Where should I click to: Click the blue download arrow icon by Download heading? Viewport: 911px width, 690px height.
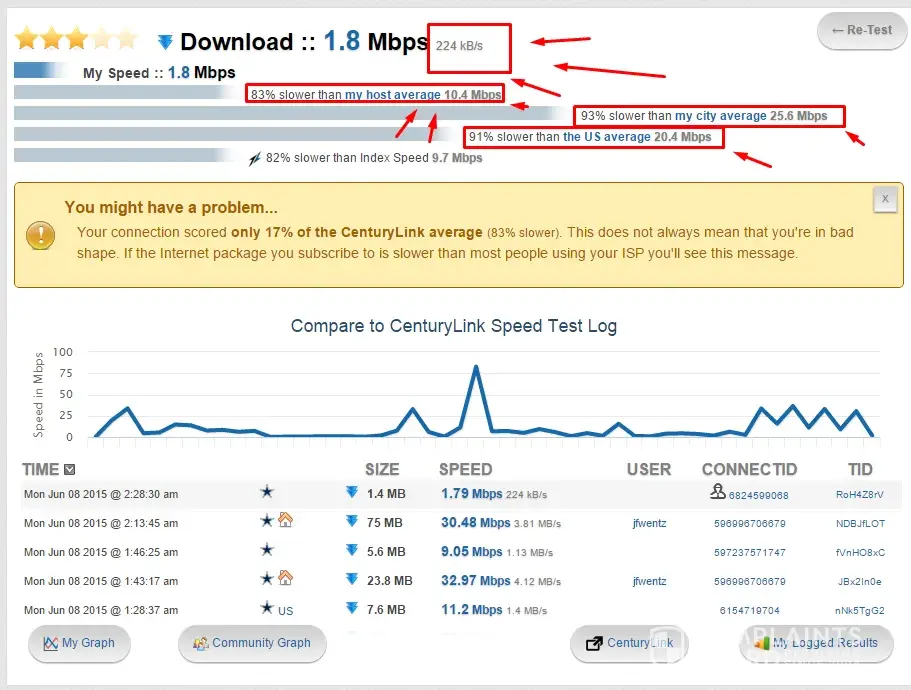click(x=166, y=42)
